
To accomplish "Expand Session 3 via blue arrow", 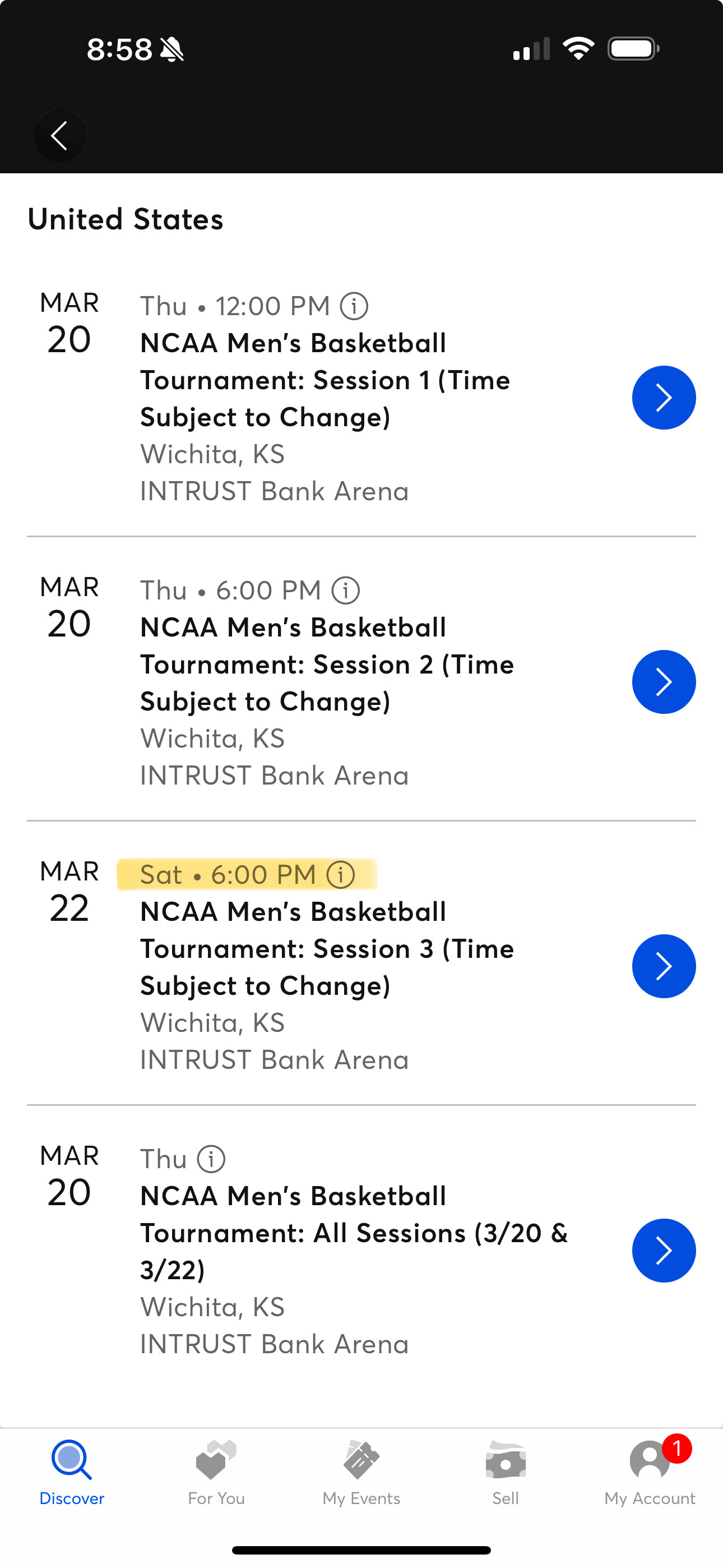I will pos(664,966).
